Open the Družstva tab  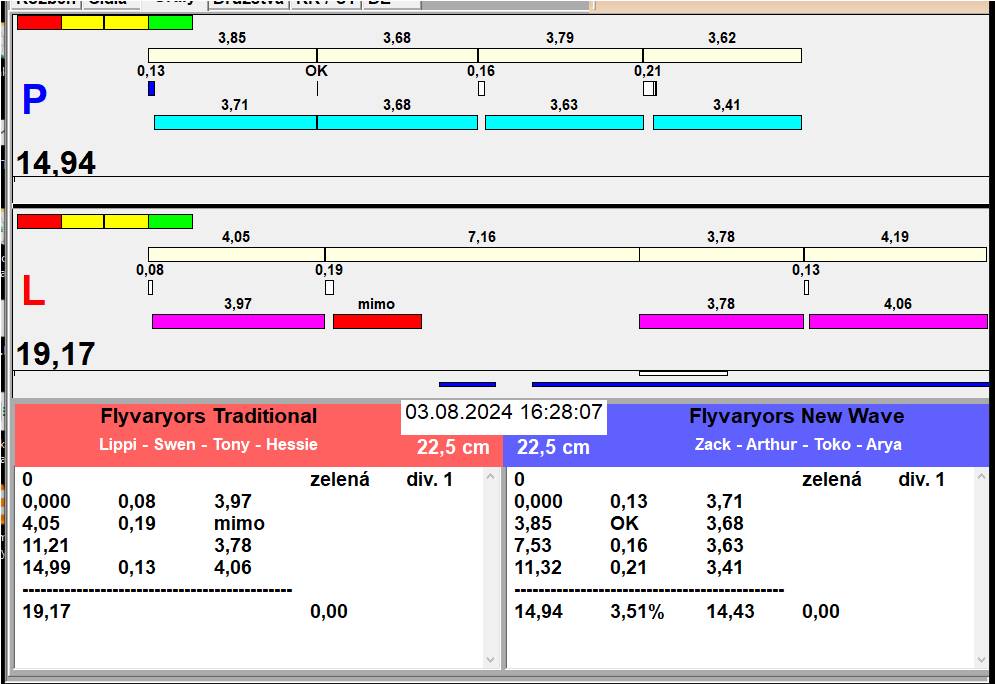249,3
